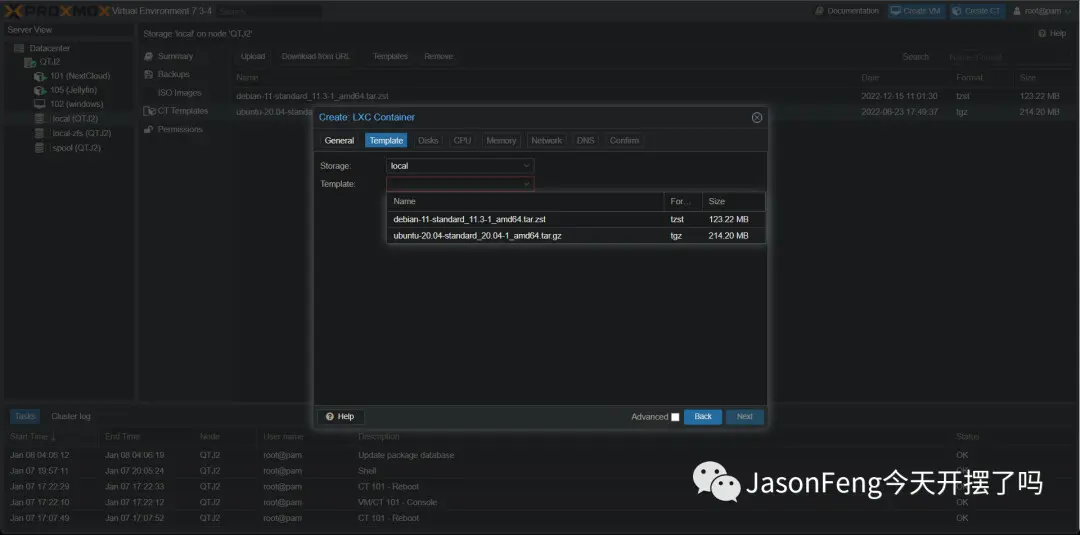Open the storage Summary section
The width and height of the screenshot is (1080, 535).
pyautogui.click(x=175, y=56)
